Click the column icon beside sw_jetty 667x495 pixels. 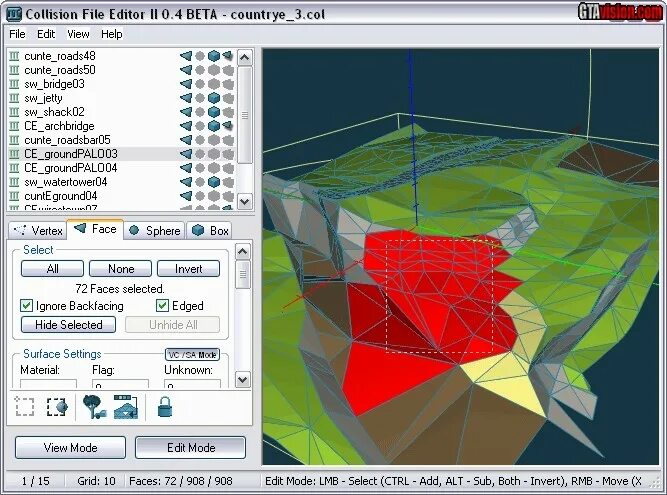tap(14, 98)
